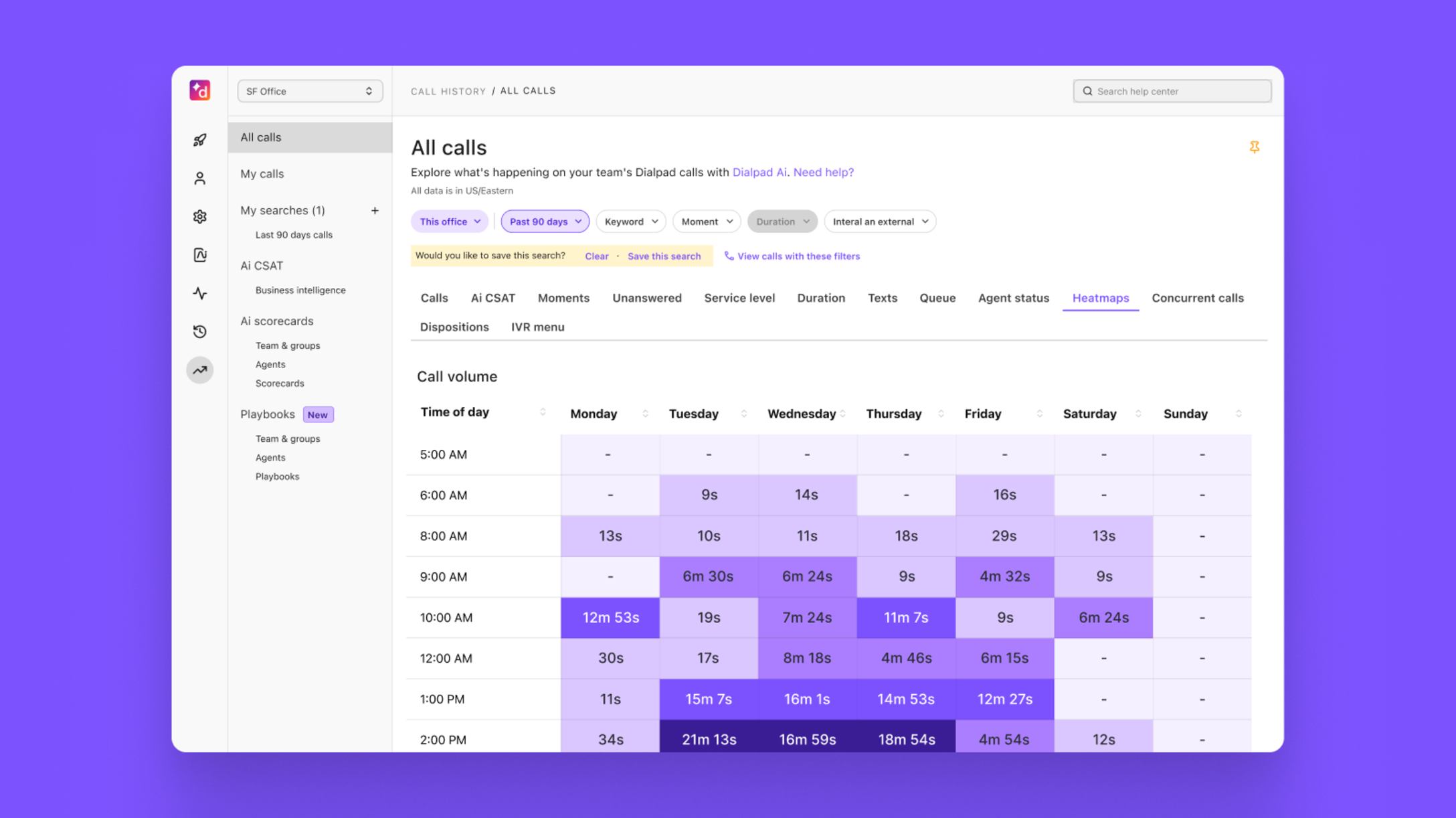This screenshot has height=818, width=1456.
Task: Open the activity pulse icon
Action: coord(199,293)
